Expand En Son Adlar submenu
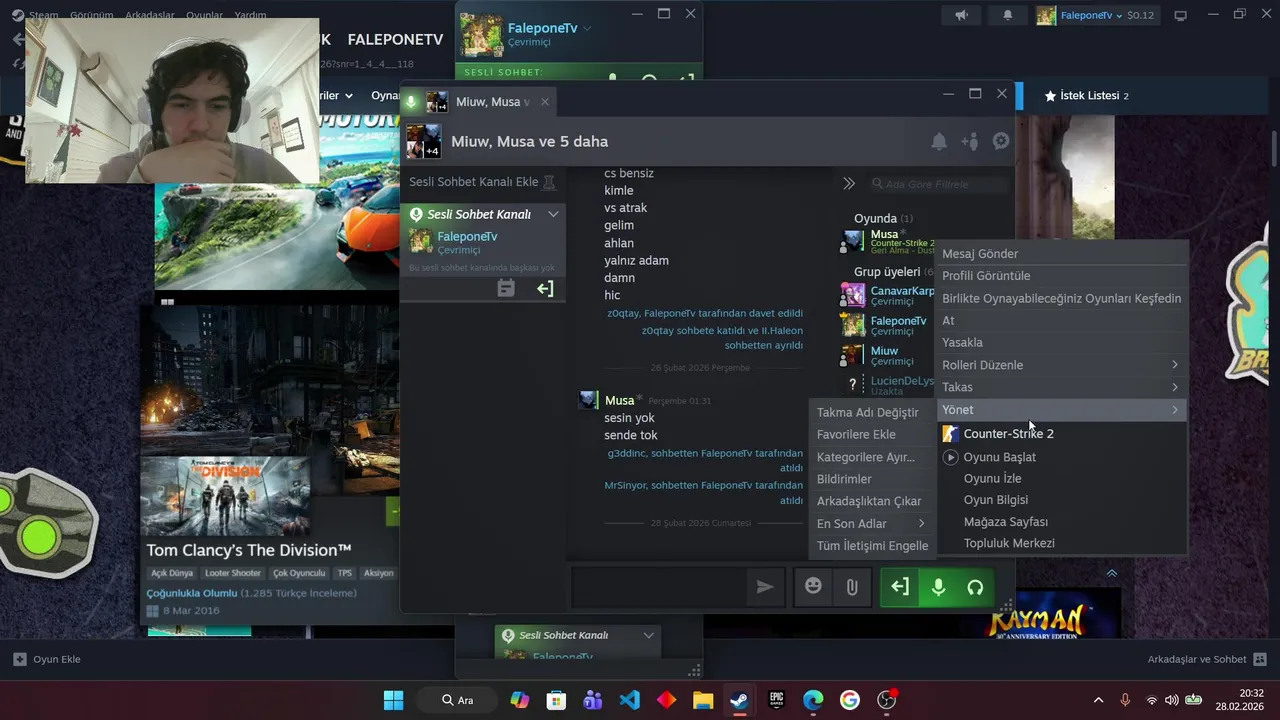 871,523
